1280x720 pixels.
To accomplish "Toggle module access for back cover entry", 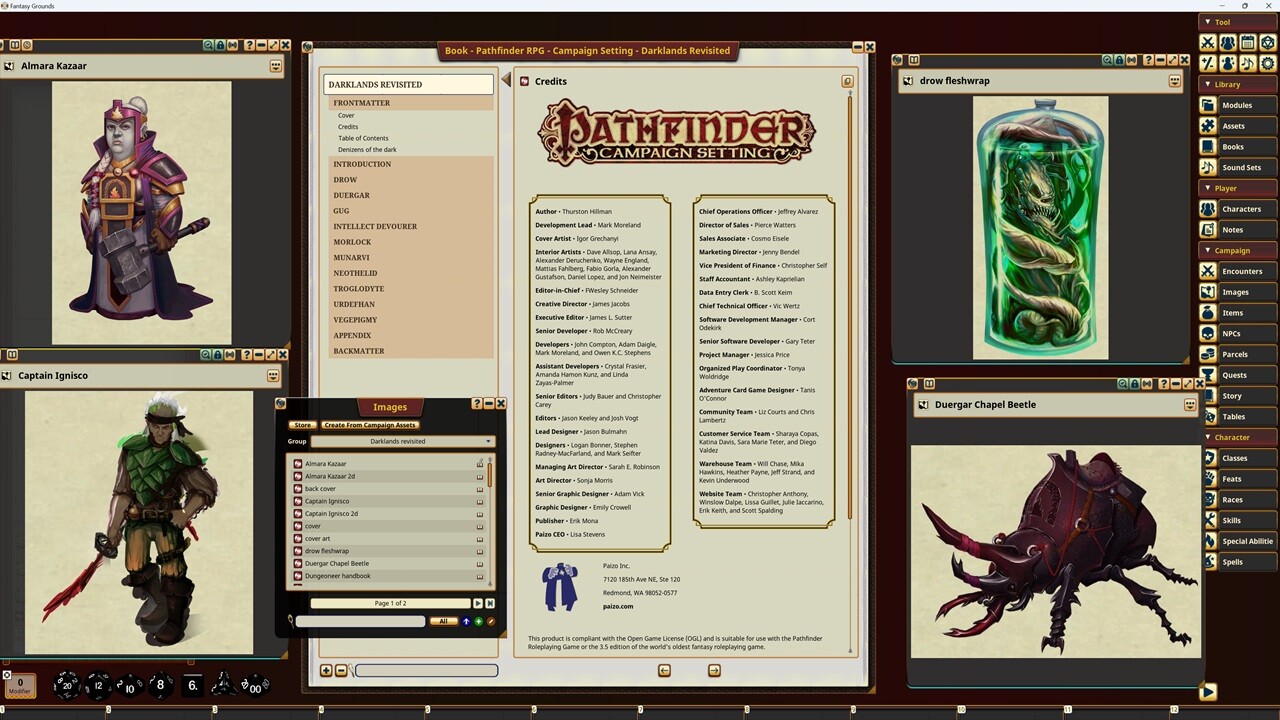I will coord(479,488).
